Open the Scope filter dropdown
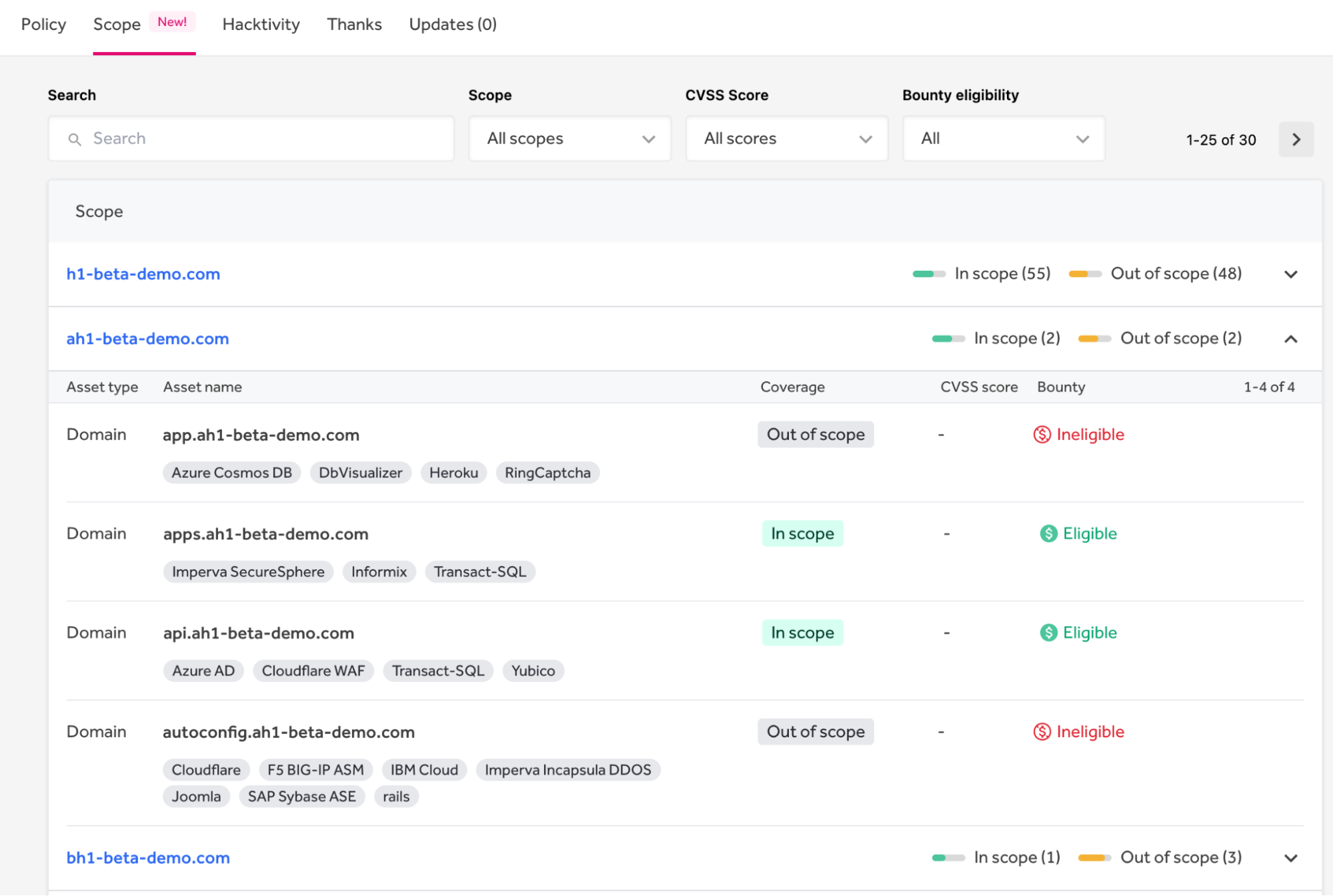The height and width of the screenshot is (896, 1333). [569, 139]
